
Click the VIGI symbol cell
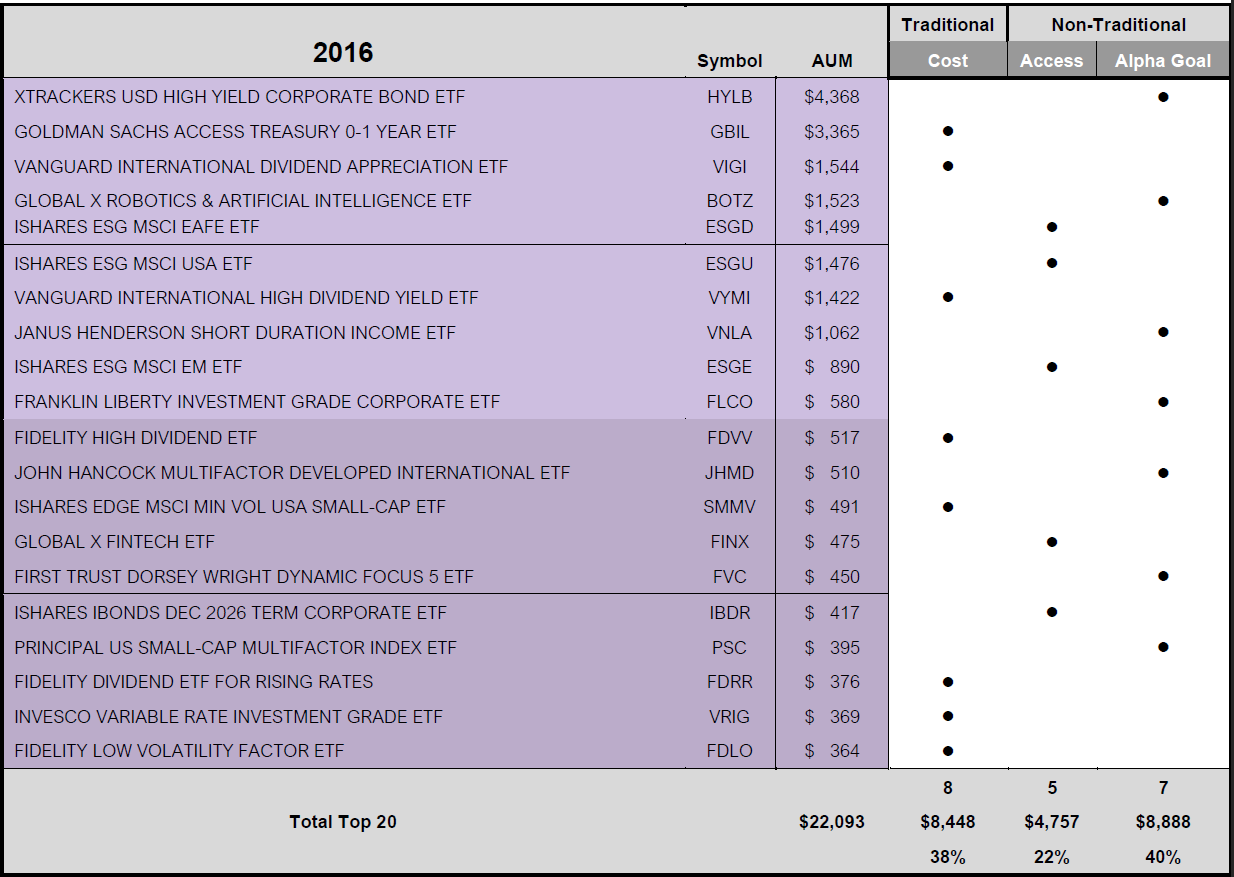729,166
